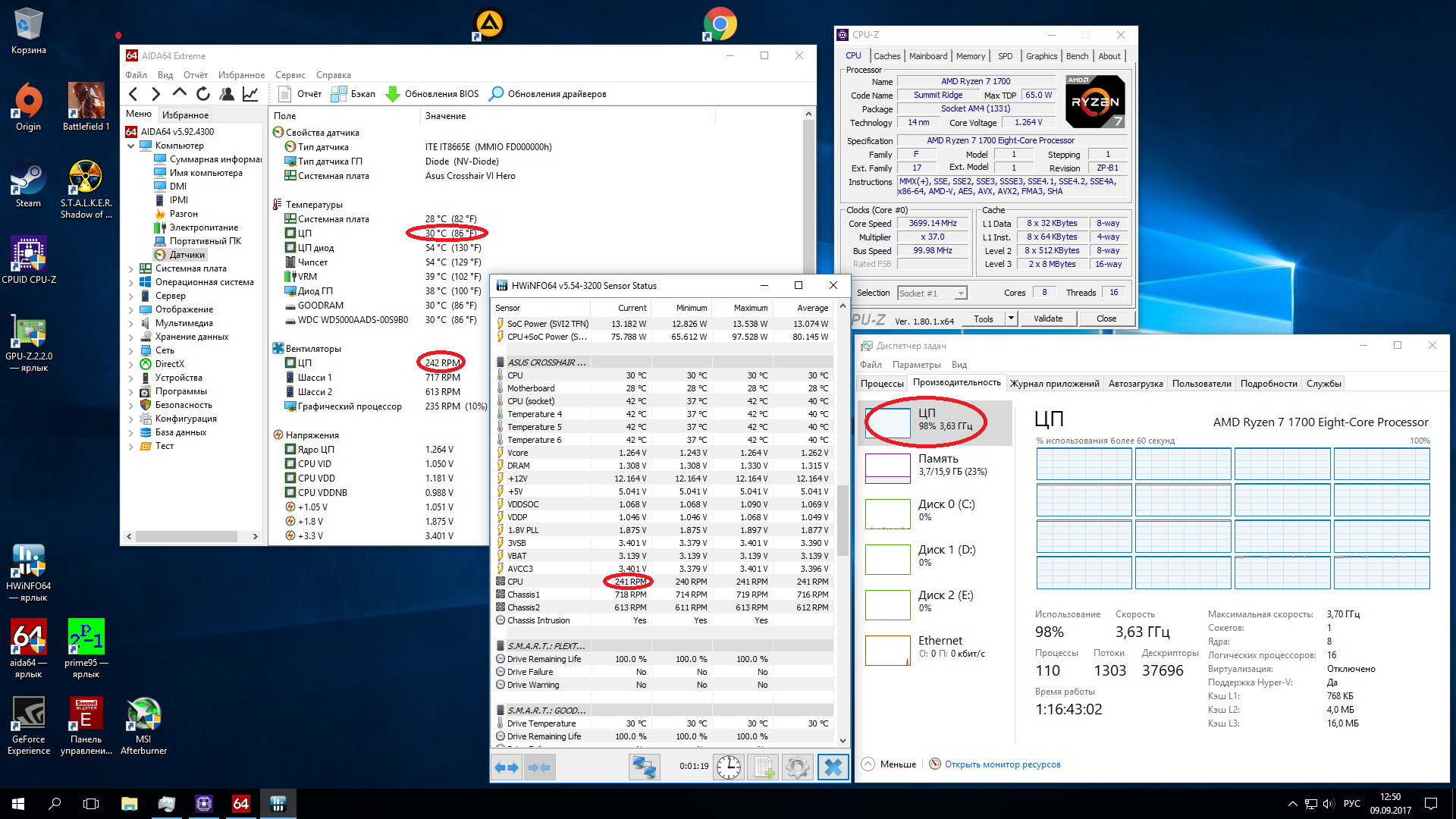Viewport: 1456px width, 819px height.
Task: Click the HWiNFO reset clock icon
Action: pos(729,767)
